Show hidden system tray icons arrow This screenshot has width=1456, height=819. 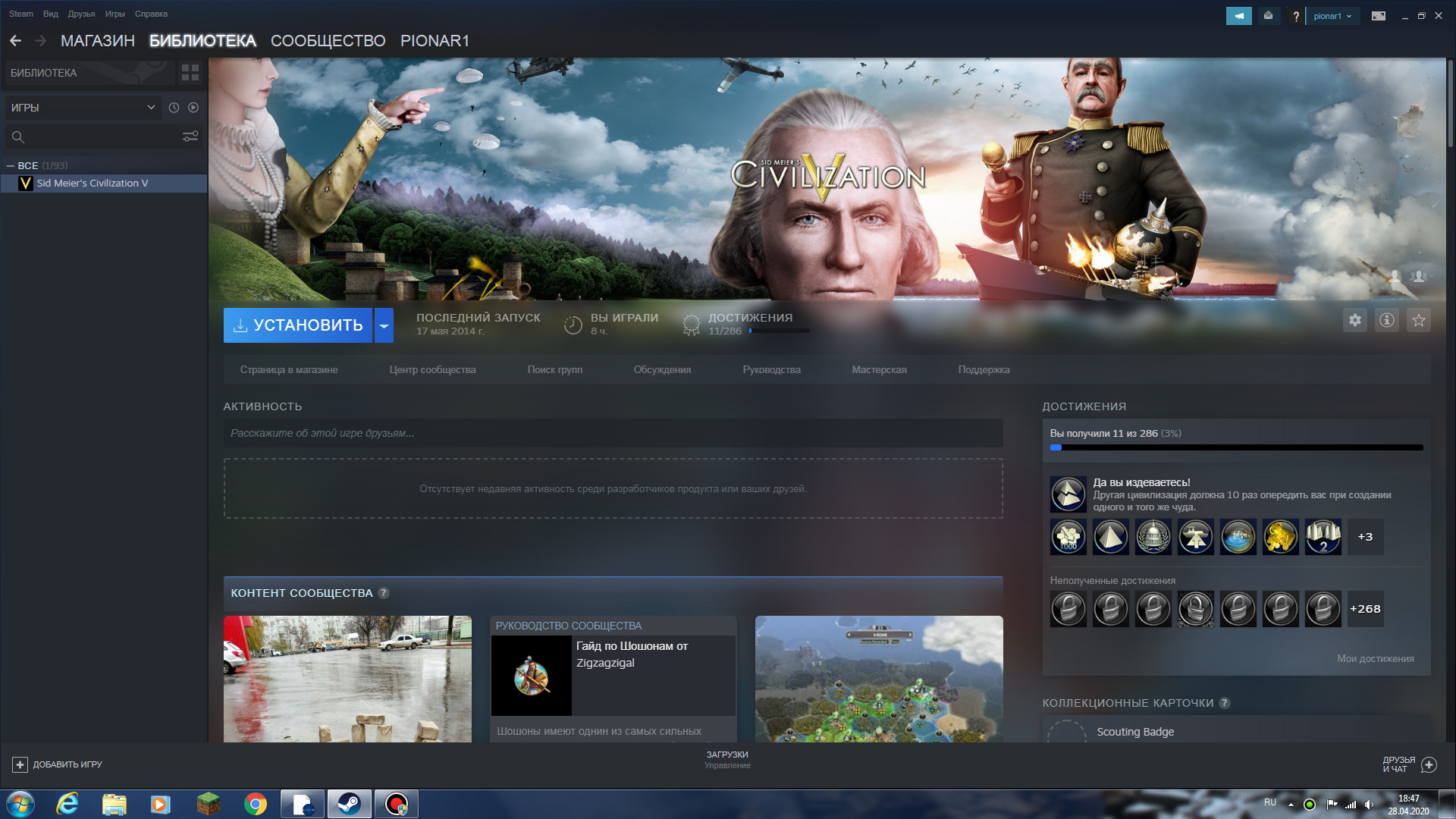click(1291, 805)
